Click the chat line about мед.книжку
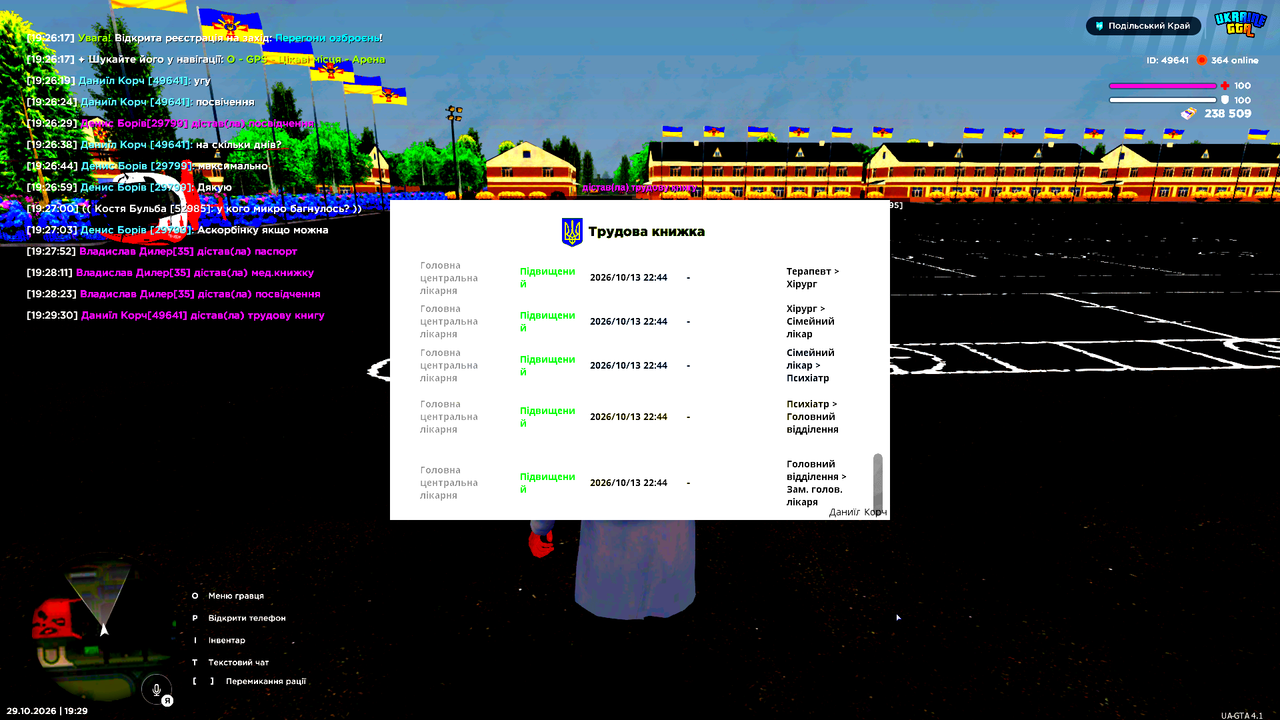This screenshot has height=720, width=1280. coord(170,272)
